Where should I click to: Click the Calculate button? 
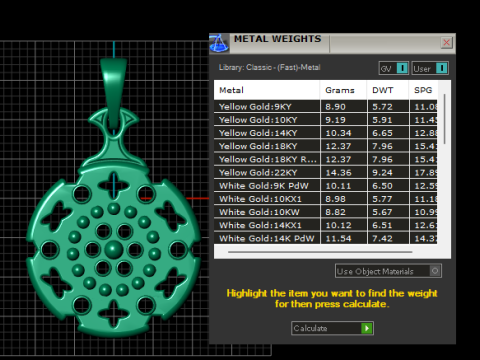(x=332, y=328)
